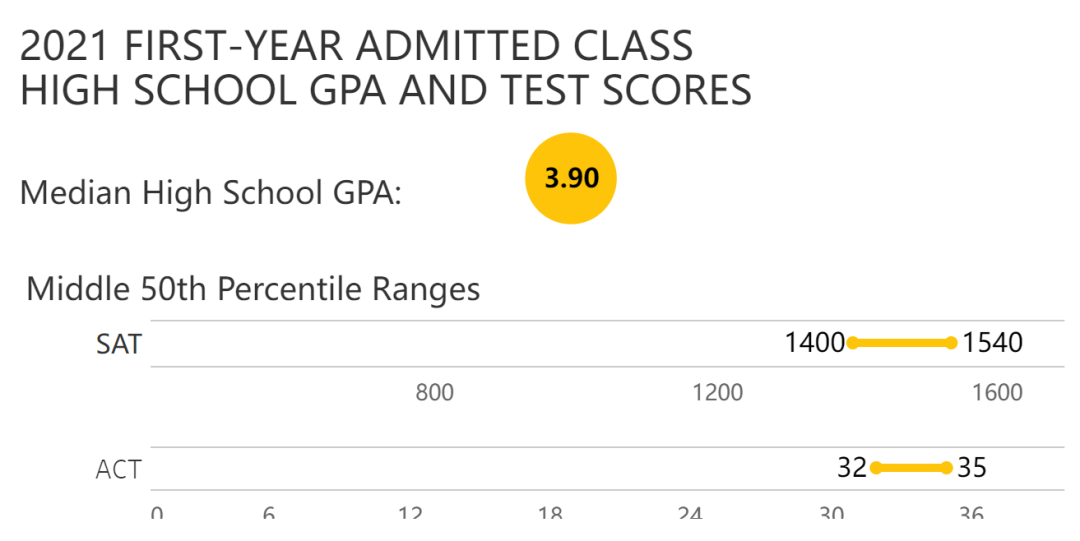Click the ACT 32 lower endpoint dot

[x=876, y=467]
